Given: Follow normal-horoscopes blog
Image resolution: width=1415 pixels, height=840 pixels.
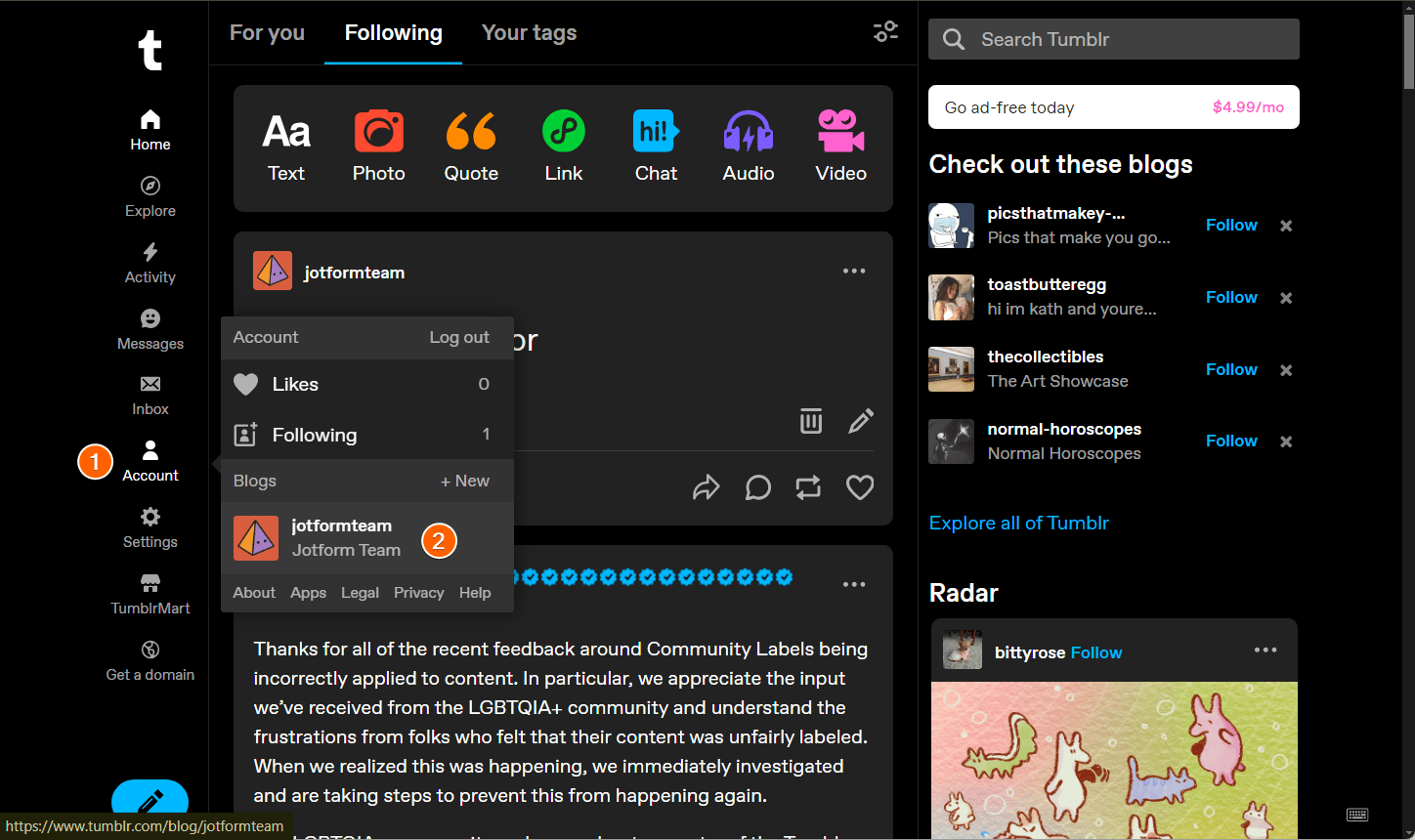Looking at the screenshot, I should pyautogui.click(x=1231, y=441).
